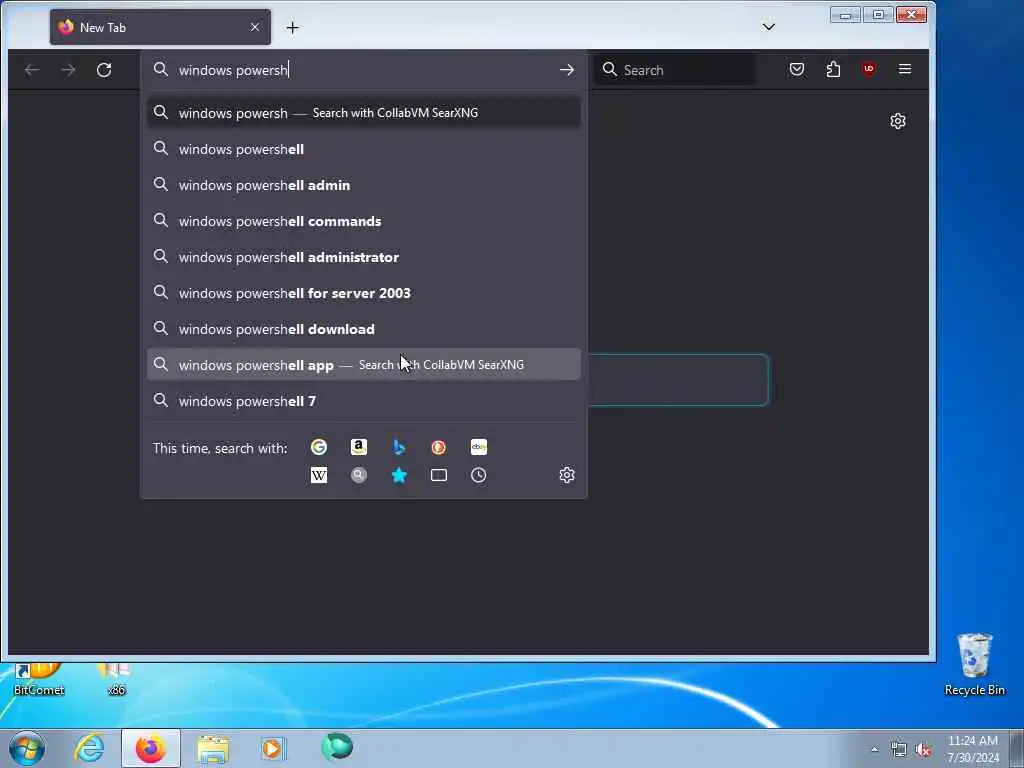Search this time with Amazon
The height and width of the screenshot is (768, 1024).
(359, 447)
